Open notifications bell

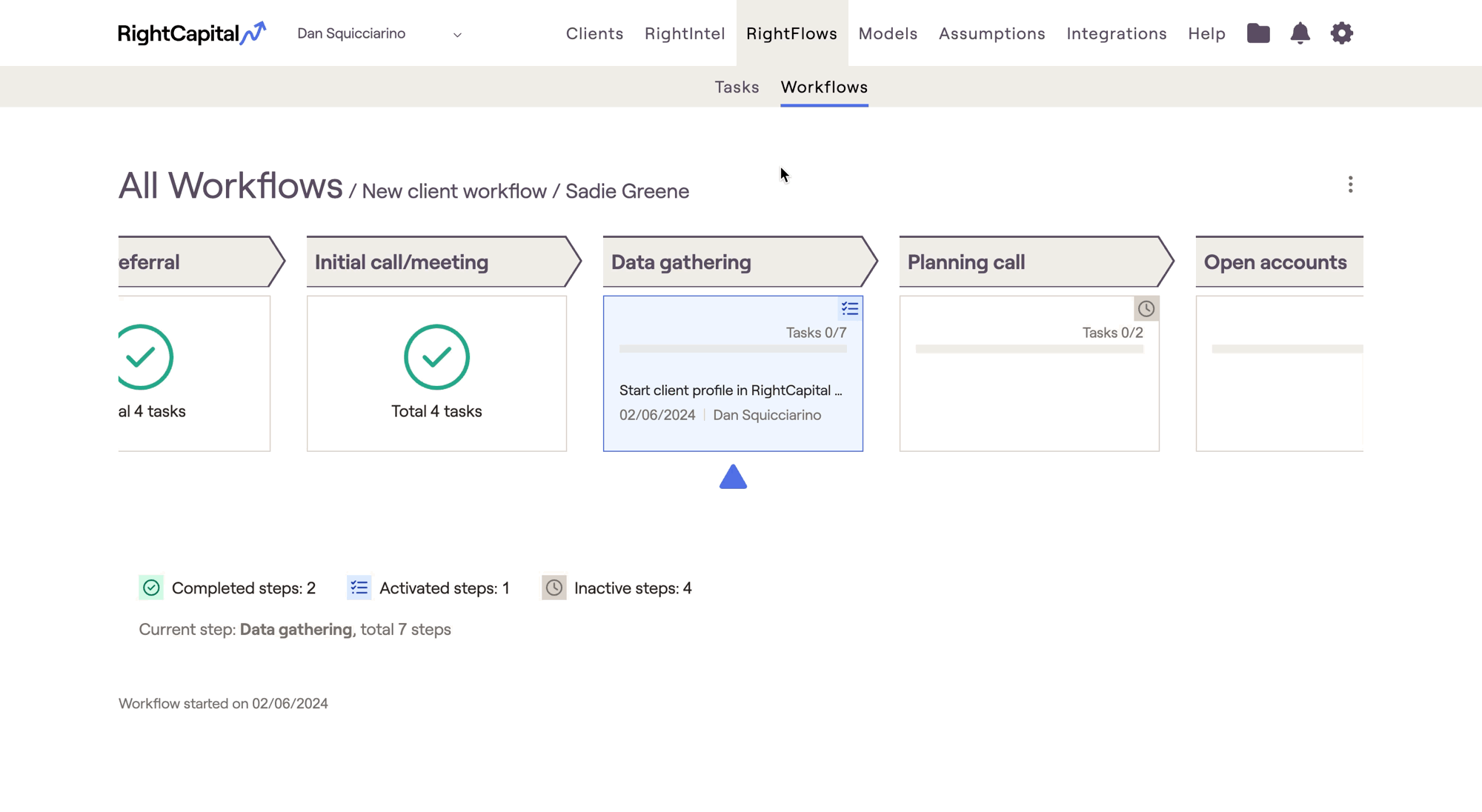pos(1300,33)
